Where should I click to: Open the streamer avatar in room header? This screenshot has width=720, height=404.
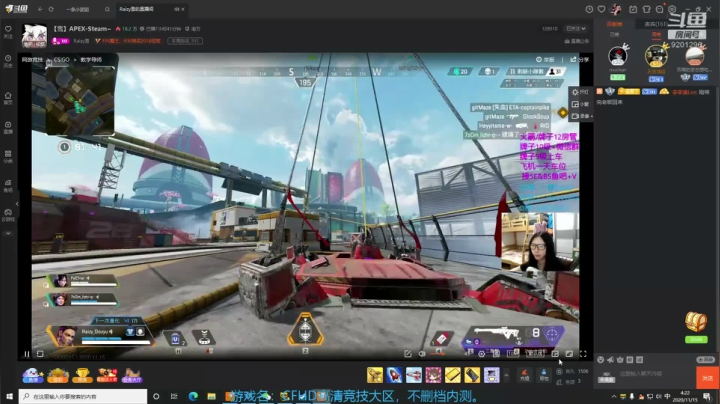[34, 35]
